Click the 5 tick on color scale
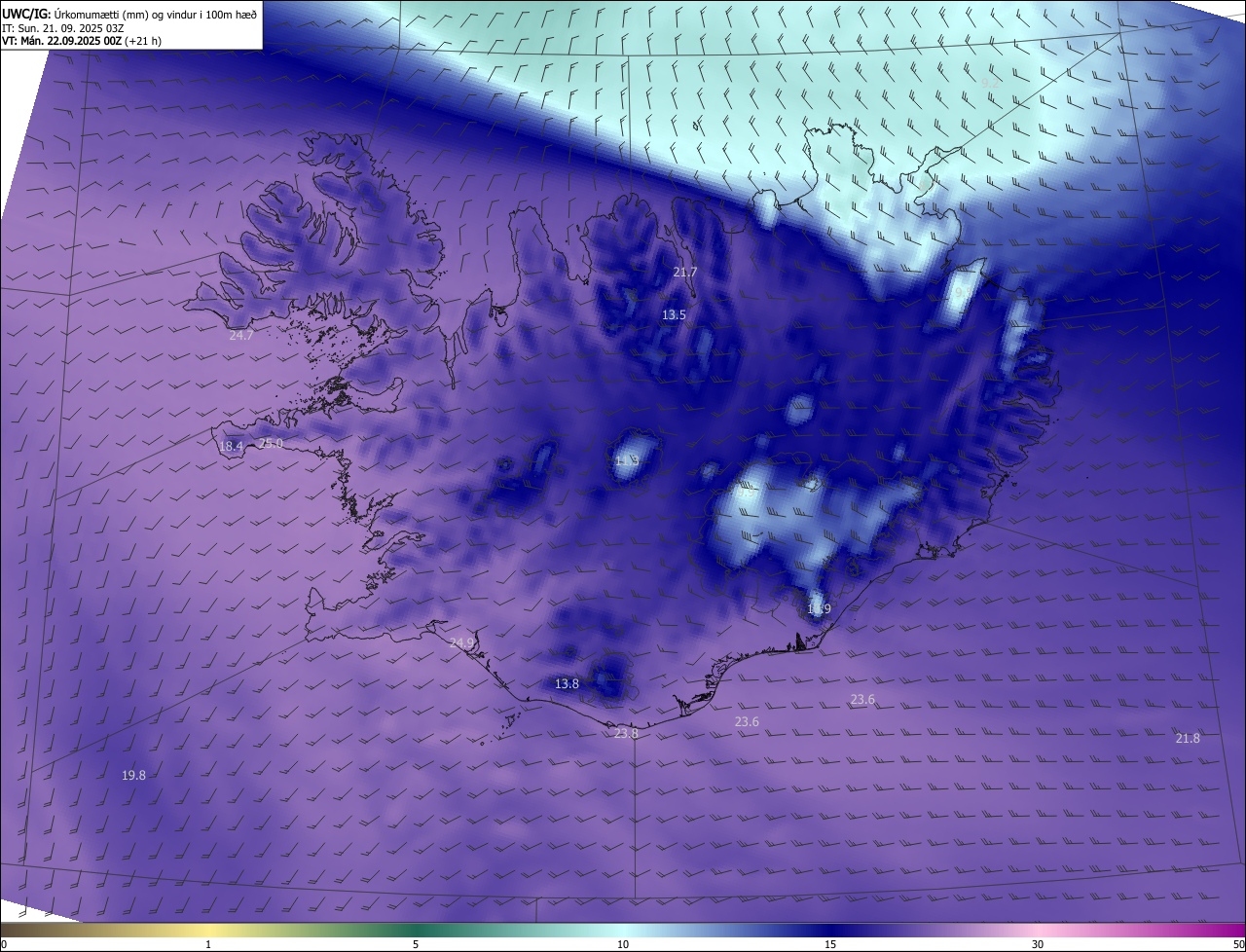Image resolution: width=1246 pixels, height=952 pixels. tap(416, 944)
